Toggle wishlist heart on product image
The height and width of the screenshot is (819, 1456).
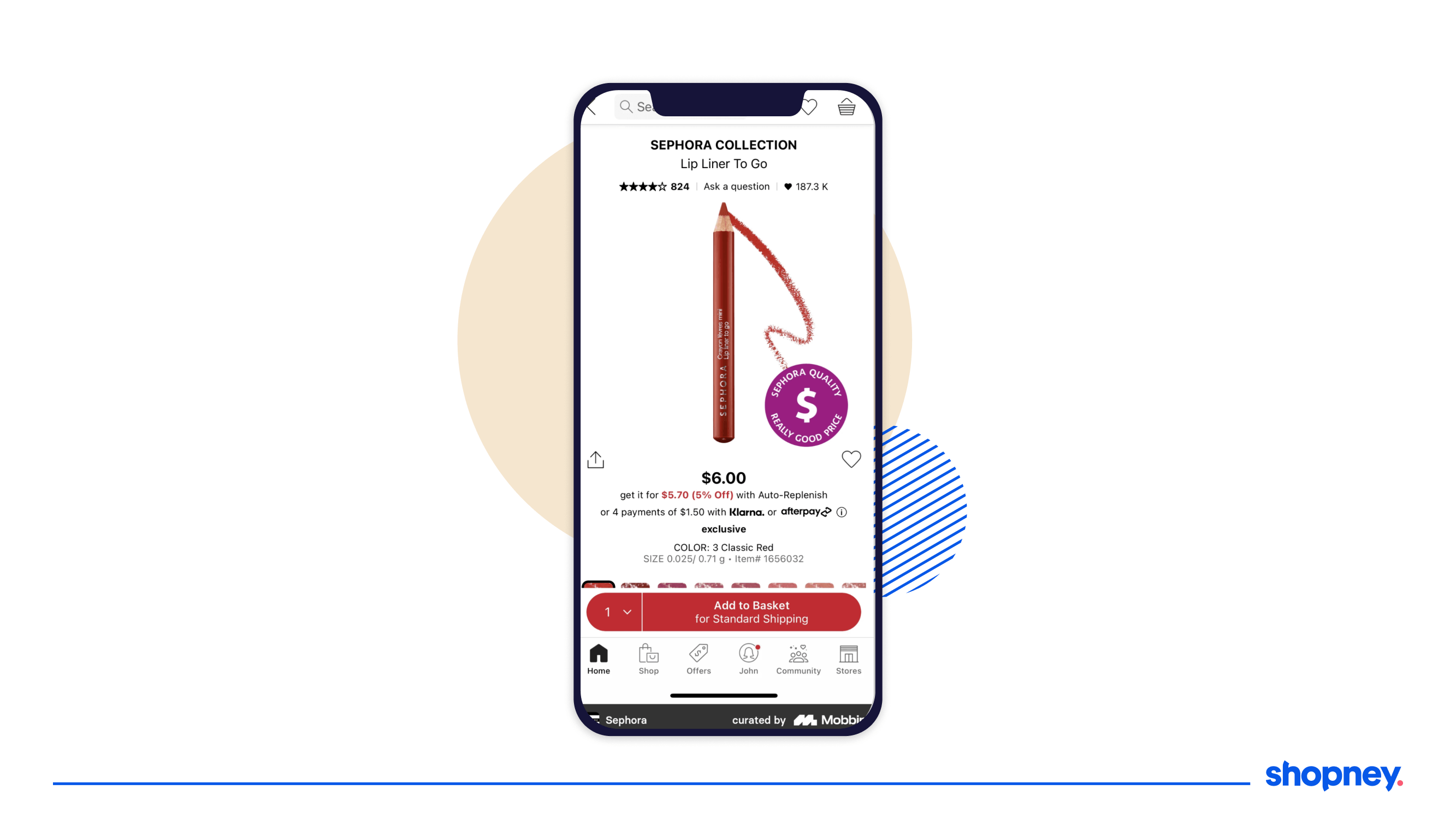pyautogui.click(x=852, y=459)
